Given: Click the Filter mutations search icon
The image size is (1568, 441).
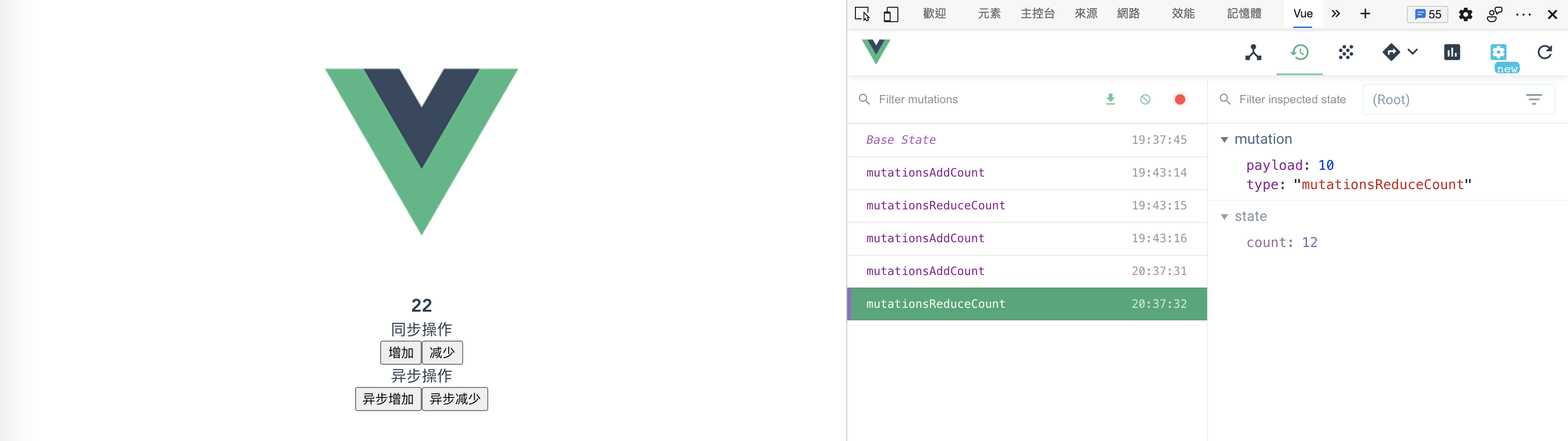Looking at the screenshot, I should coord(864,99).
